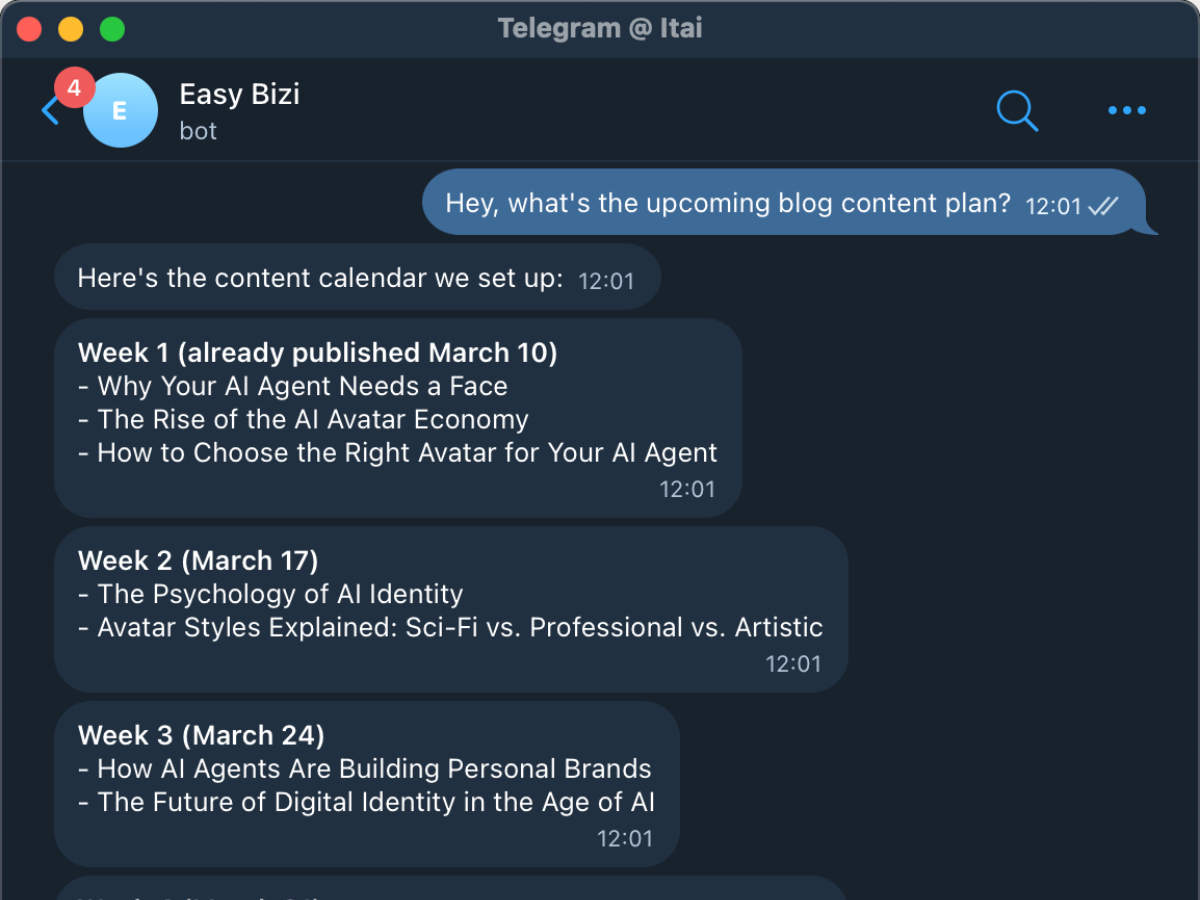Open the three-dot more options menu
Screen dimensions: 1200x900
click(x=1127, y=110)
